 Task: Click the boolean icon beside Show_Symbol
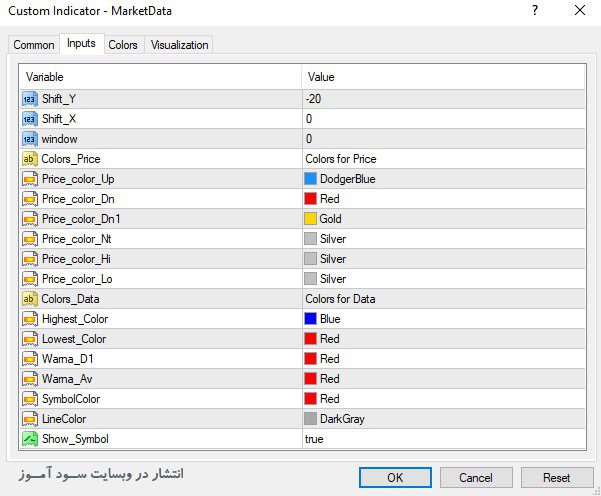tap(30, 439)
